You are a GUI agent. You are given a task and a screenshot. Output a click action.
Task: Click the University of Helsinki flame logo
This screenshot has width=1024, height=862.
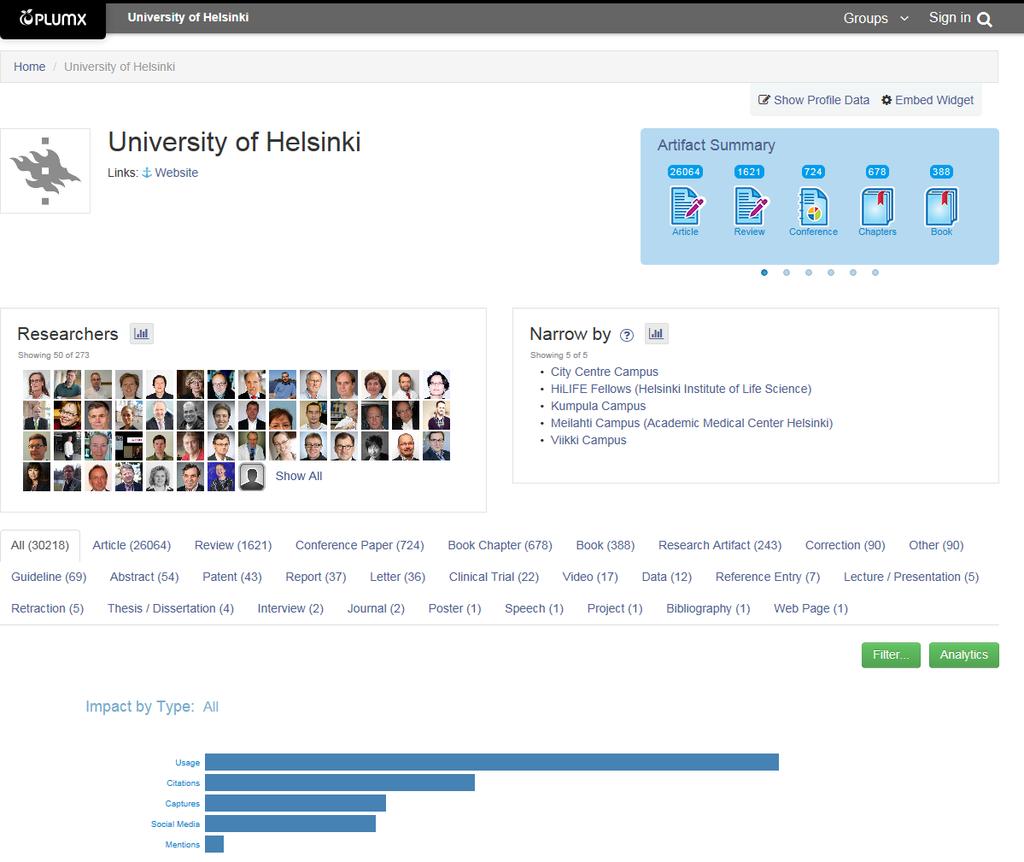tap(45, 171)
